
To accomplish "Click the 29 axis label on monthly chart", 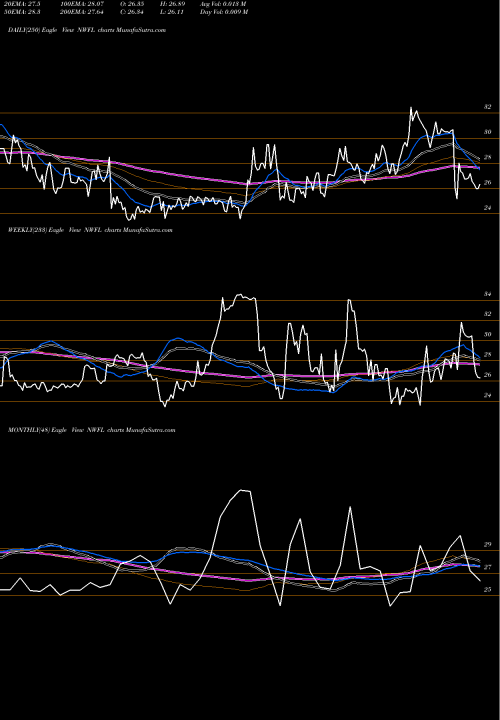I will (x=488, y=545).
